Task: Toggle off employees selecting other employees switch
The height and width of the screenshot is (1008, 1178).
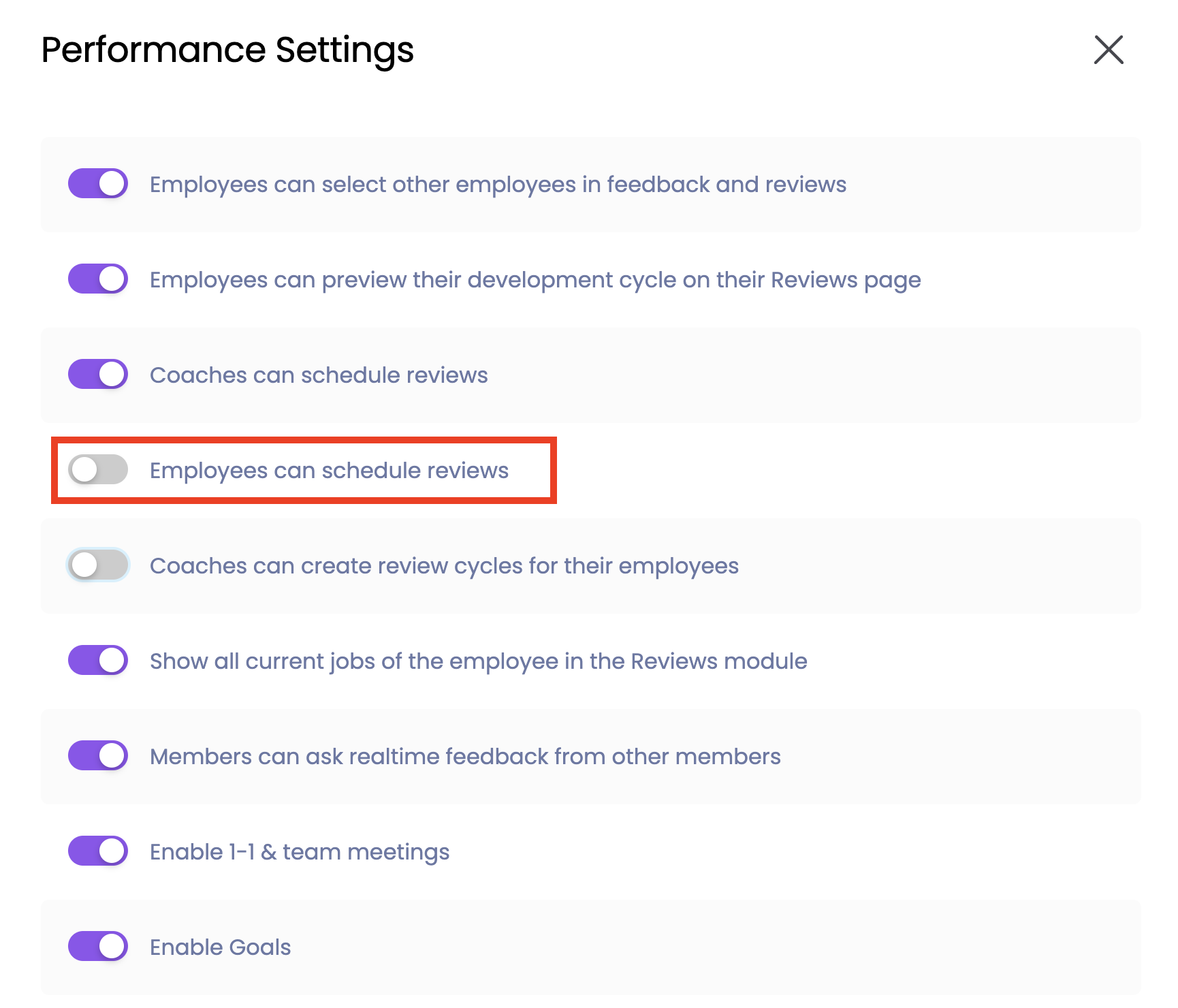Action: point(98,184)
